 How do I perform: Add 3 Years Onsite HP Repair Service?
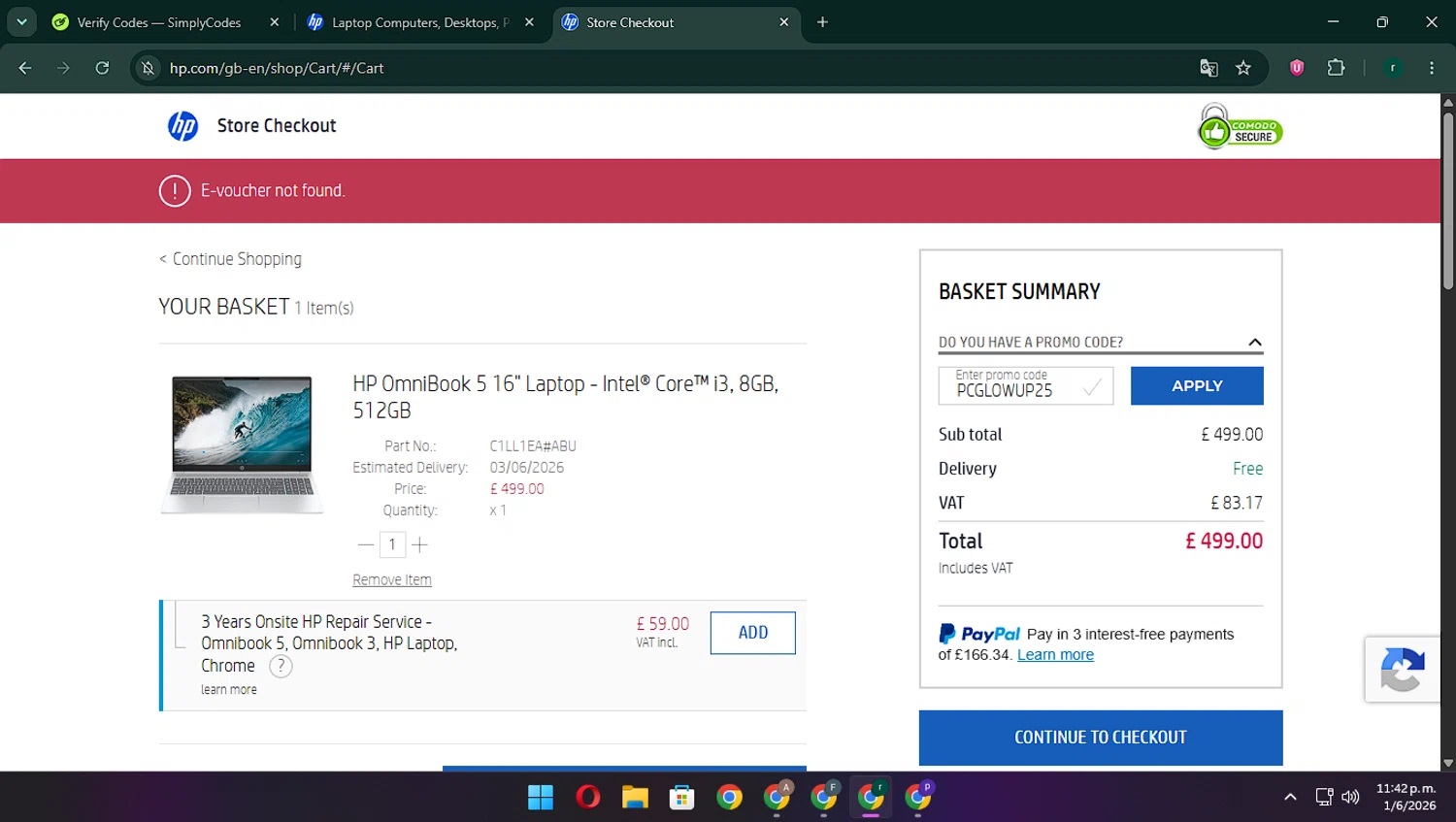(752, 633)
